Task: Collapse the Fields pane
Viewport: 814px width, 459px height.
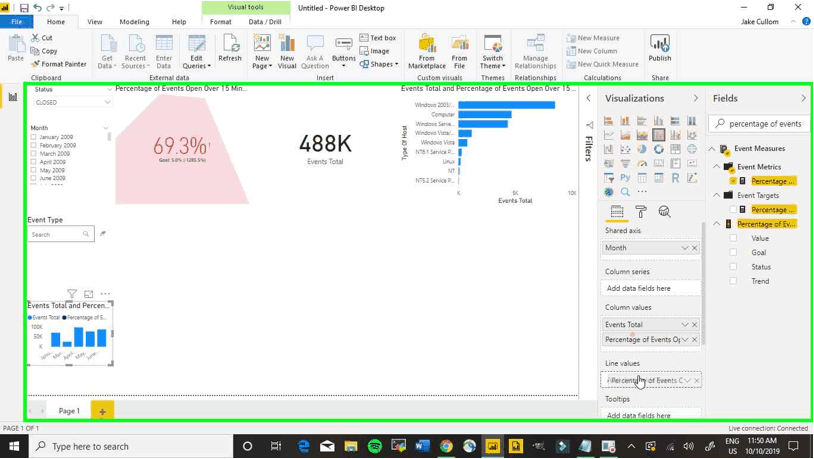Action: pos(803,98)
